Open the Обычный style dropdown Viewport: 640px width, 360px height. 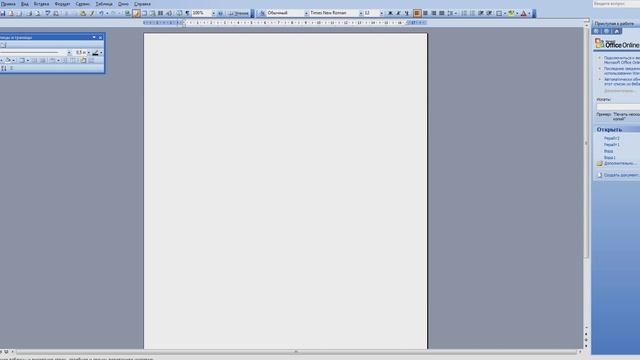pyautogui.click(x=306, y=13)
